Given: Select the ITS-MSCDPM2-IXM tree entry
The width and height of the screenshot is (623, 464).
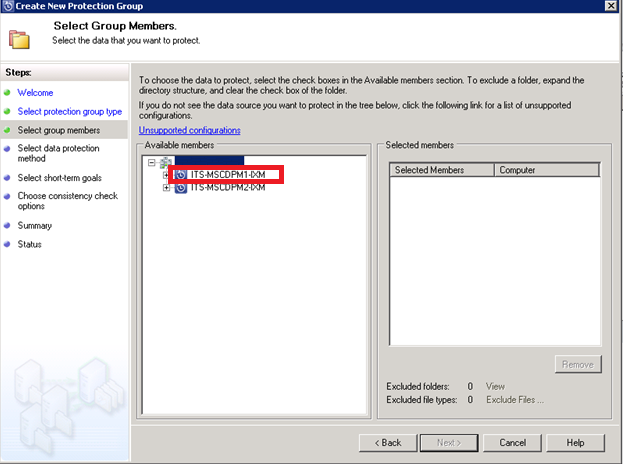Looking at the screenshot, I should click(x=228, y=188).
